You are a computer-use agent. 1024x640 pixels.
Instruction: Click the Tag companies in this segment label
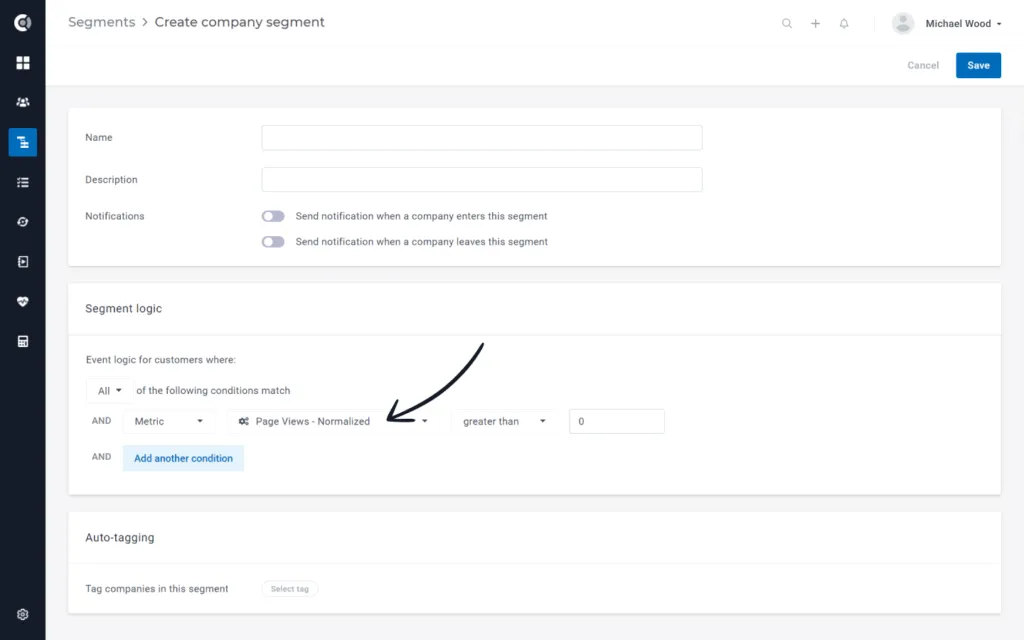157,589
